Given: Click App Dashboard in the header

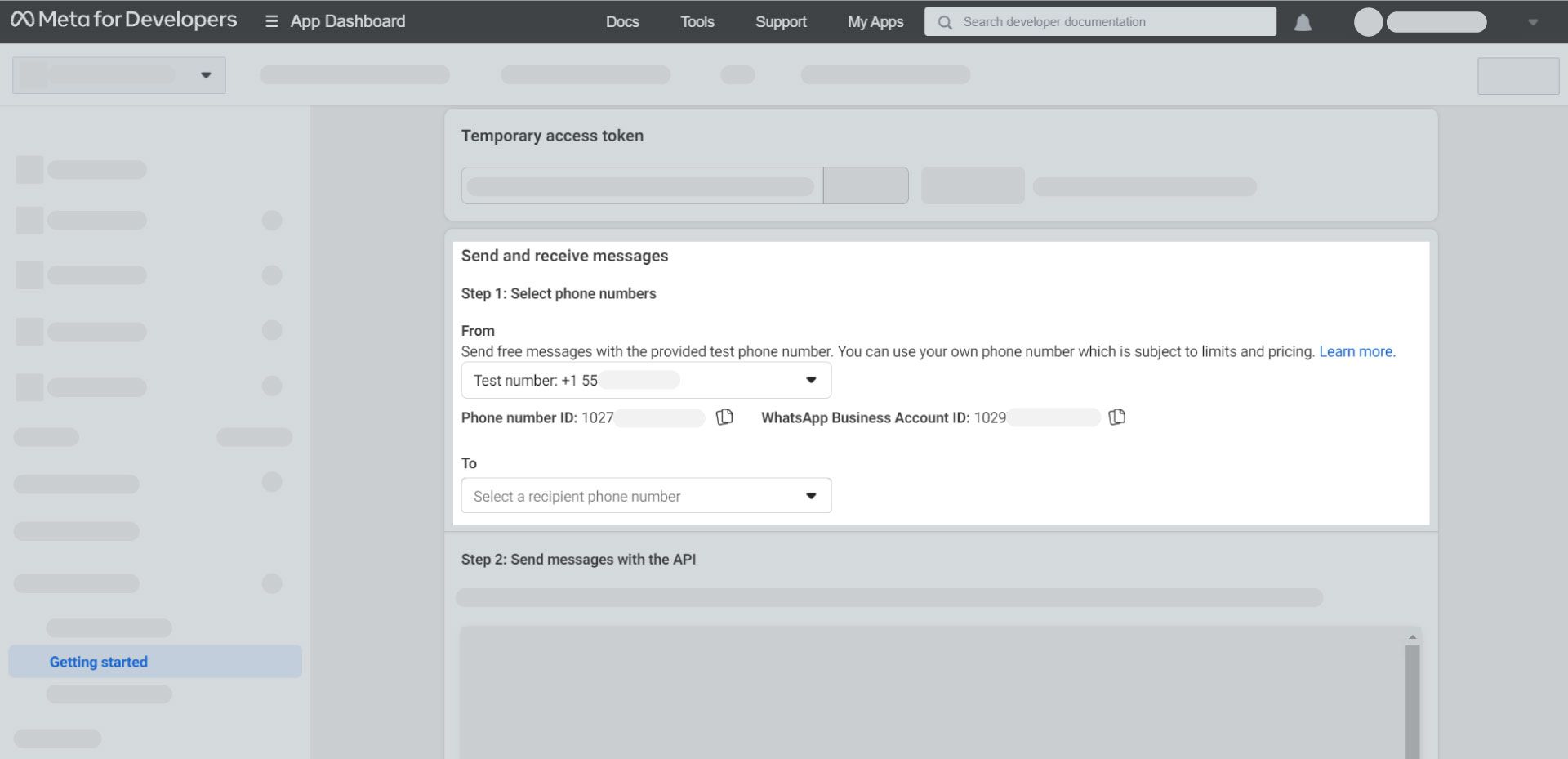Looking at the screenshot, I should tap(347, 21).
